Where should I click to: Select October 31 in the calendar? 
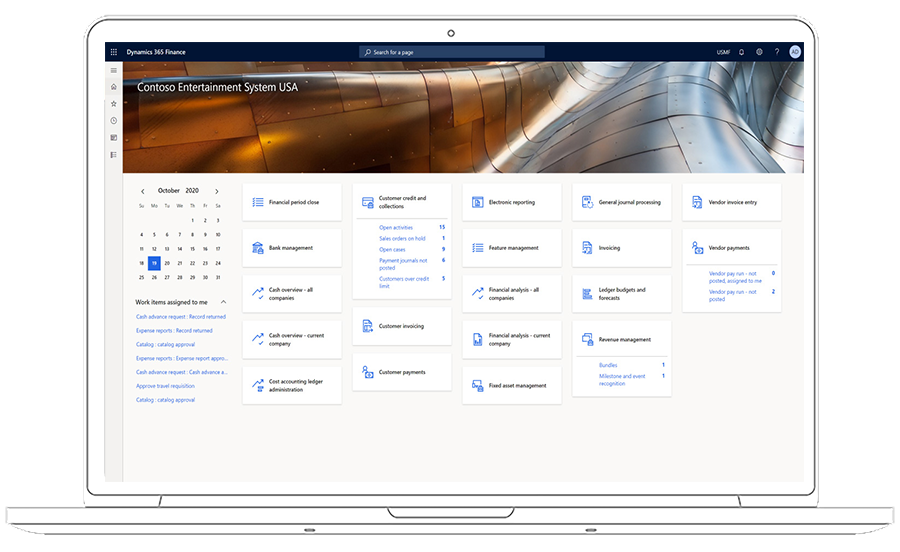[218, 278]
